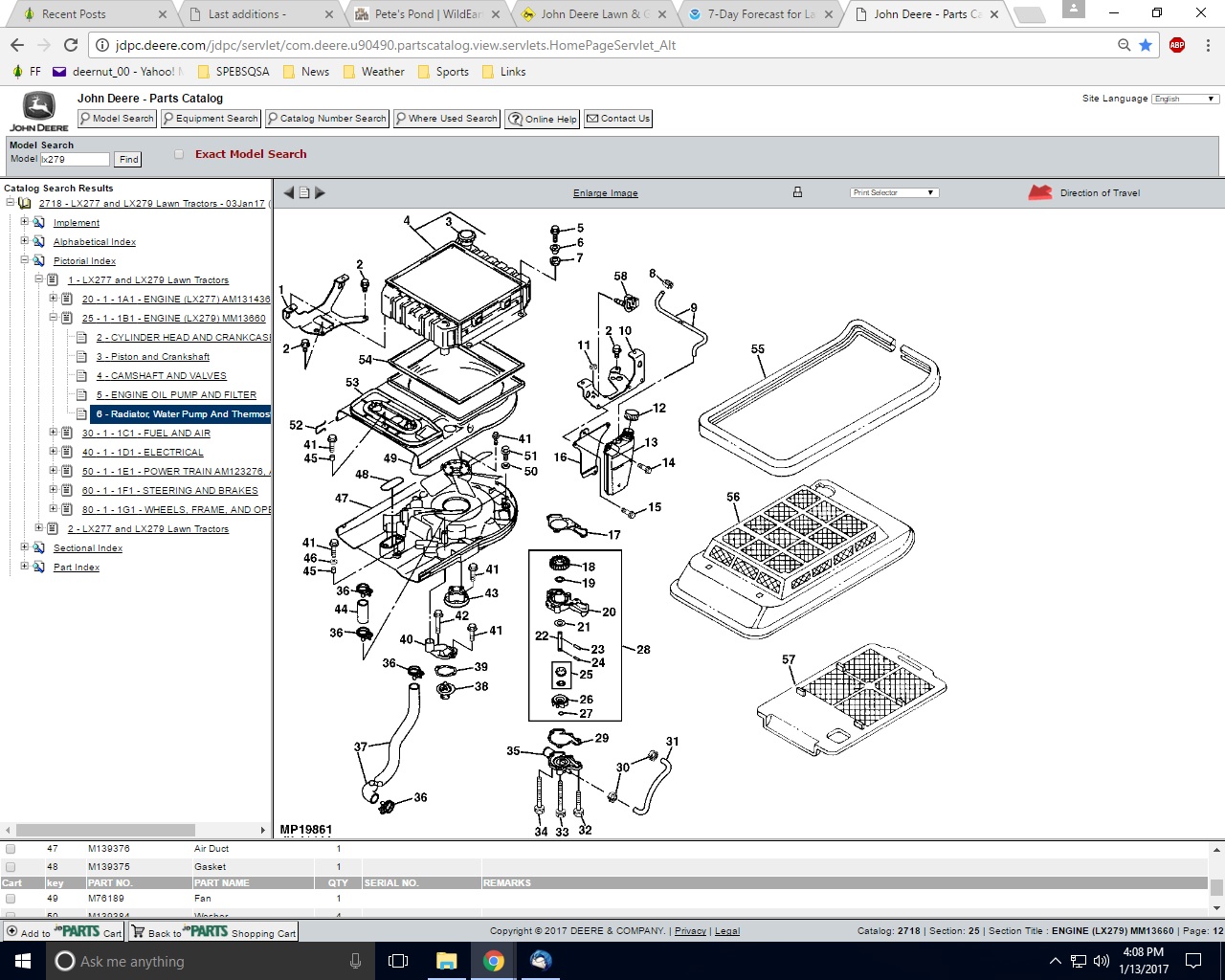Click the Equipment Search button

(211, 119)
